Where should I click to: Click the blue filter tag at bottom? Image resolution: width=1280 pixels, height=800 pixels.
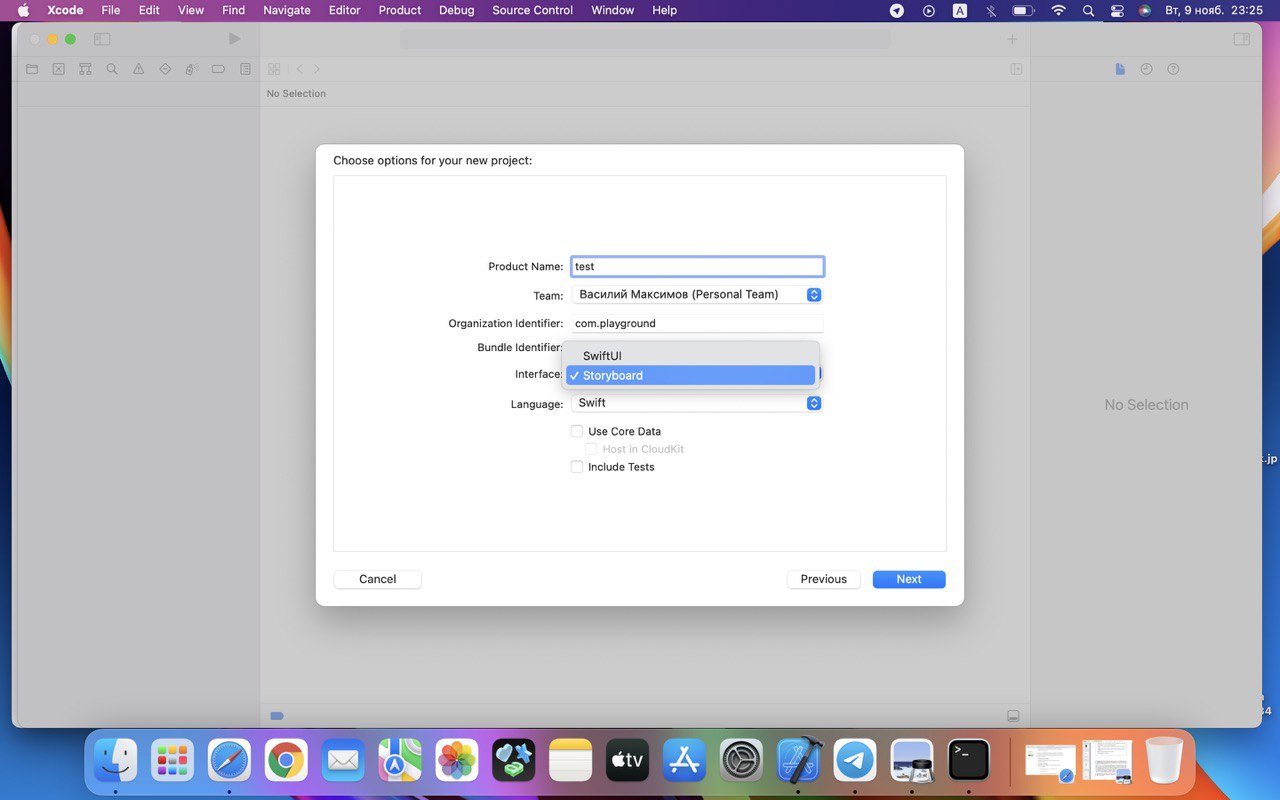(x=277, y=716)
